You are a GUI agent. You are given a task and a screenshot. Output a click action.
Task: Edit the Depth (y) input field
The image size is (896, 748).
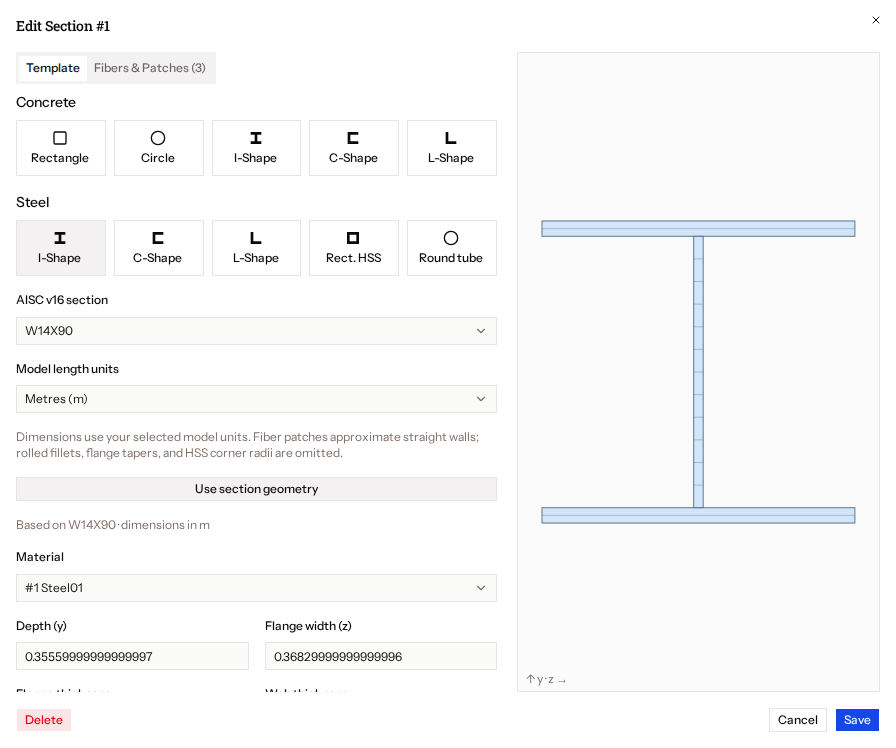coord(132,657)
